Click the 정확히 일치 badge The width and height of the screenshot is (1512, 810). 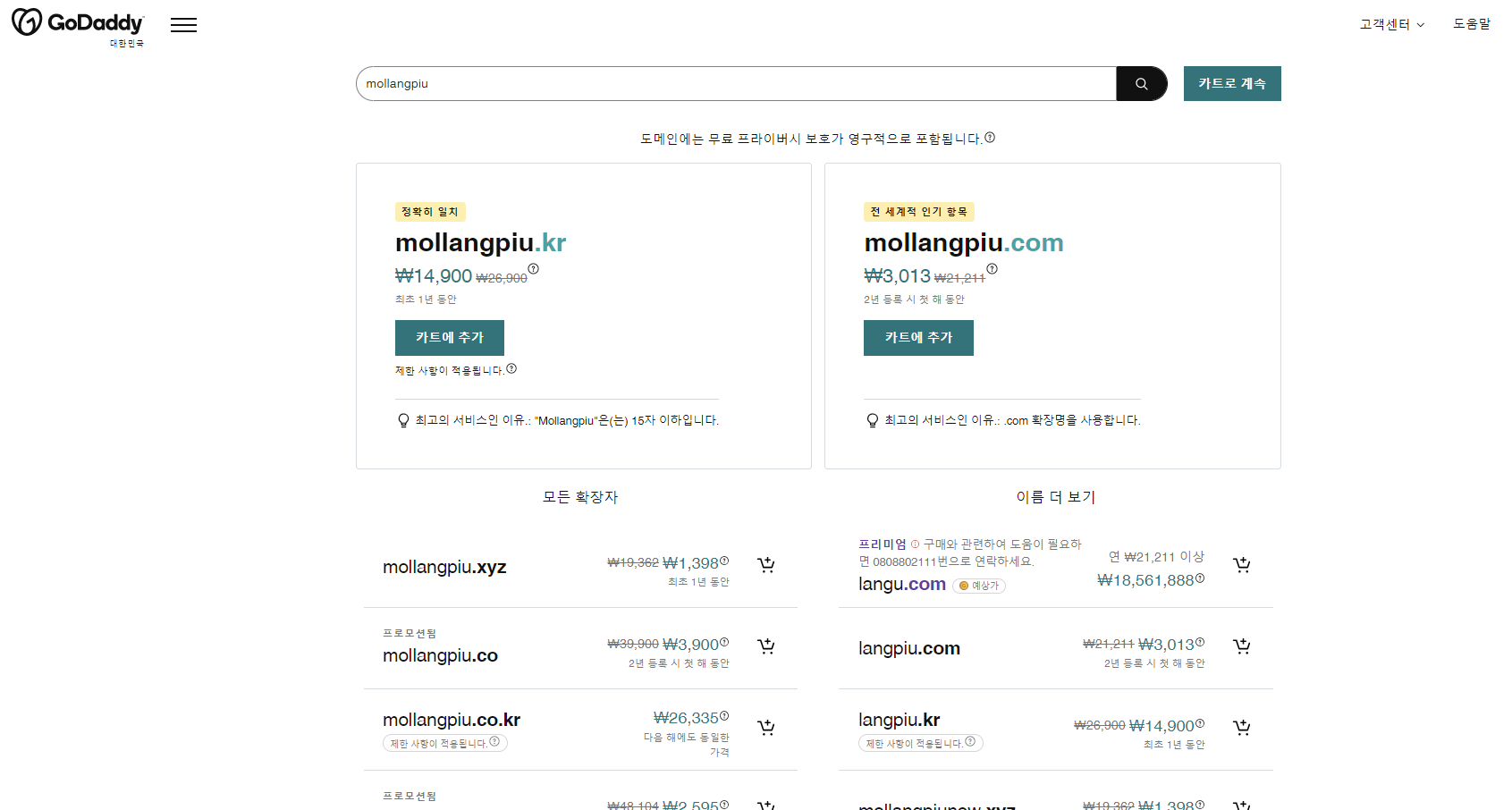point(430,212)
